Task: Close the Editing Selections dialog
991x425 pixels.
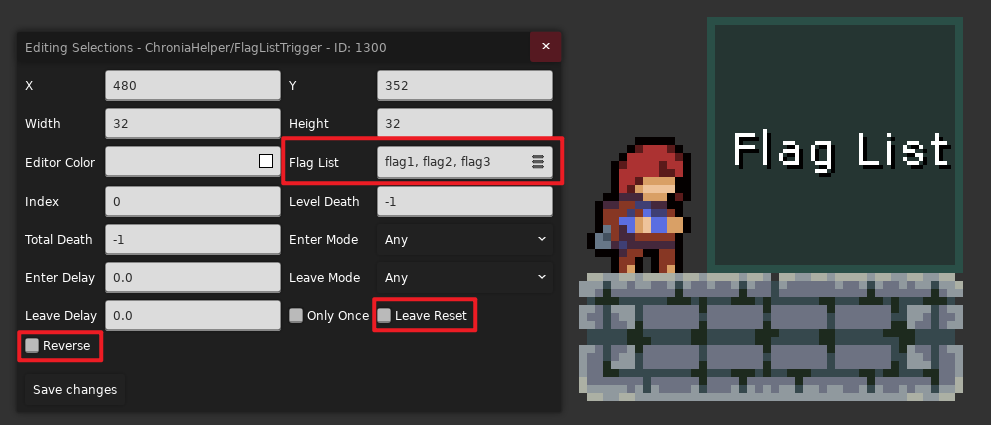Action: coord(546,47)
